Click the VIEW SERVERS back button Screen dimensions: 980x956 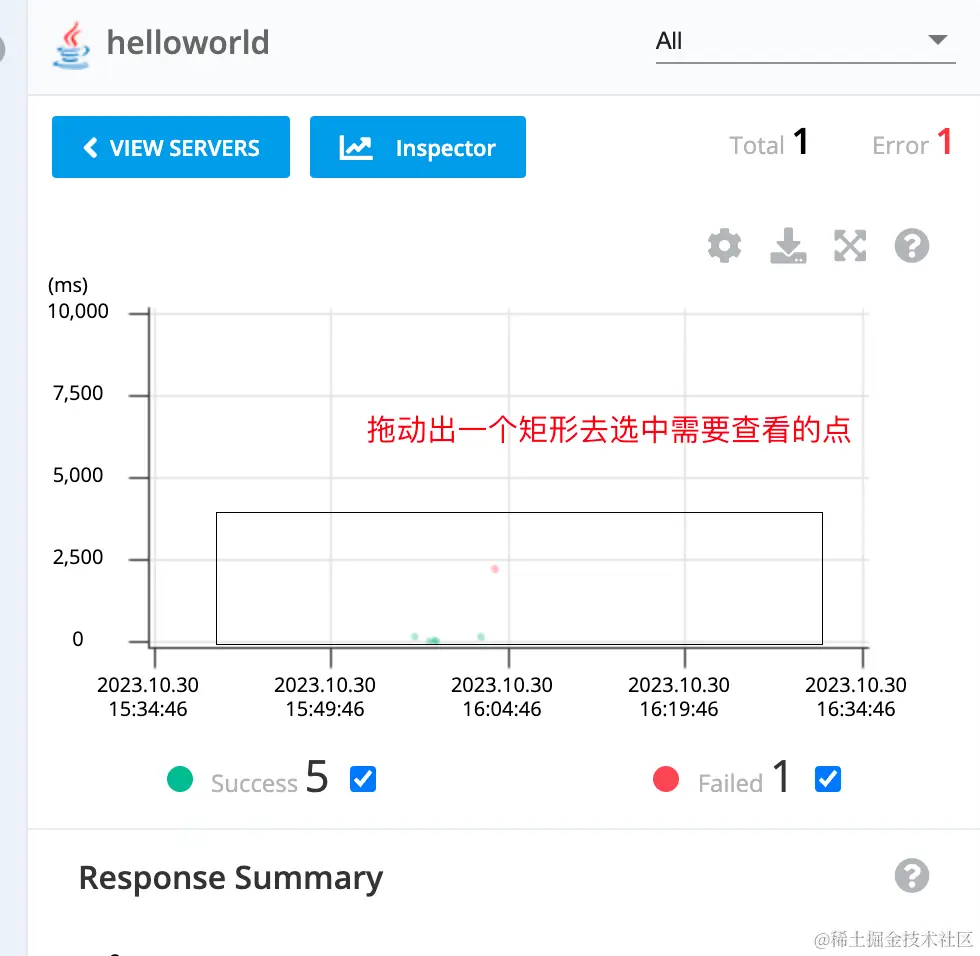[171, 147]
